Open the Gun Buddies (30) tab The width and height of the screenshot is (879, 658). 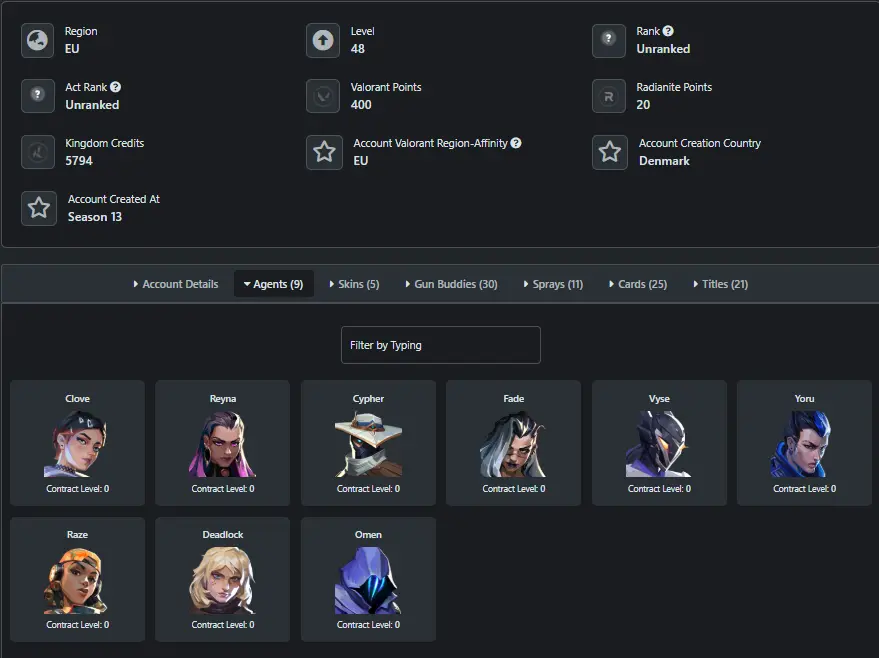pos(451,284)
